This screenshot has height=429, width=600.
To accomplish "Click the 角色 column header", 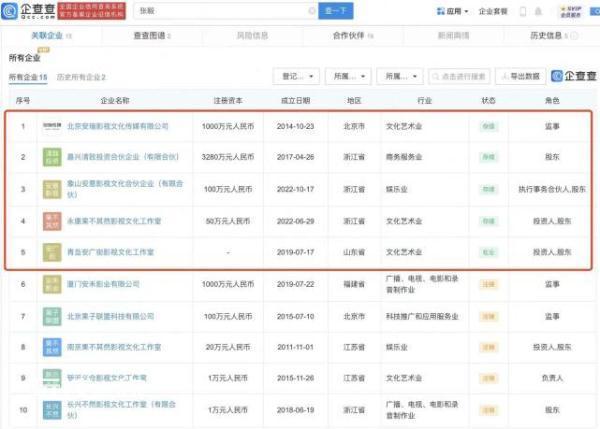I will (x=552, y=101).
